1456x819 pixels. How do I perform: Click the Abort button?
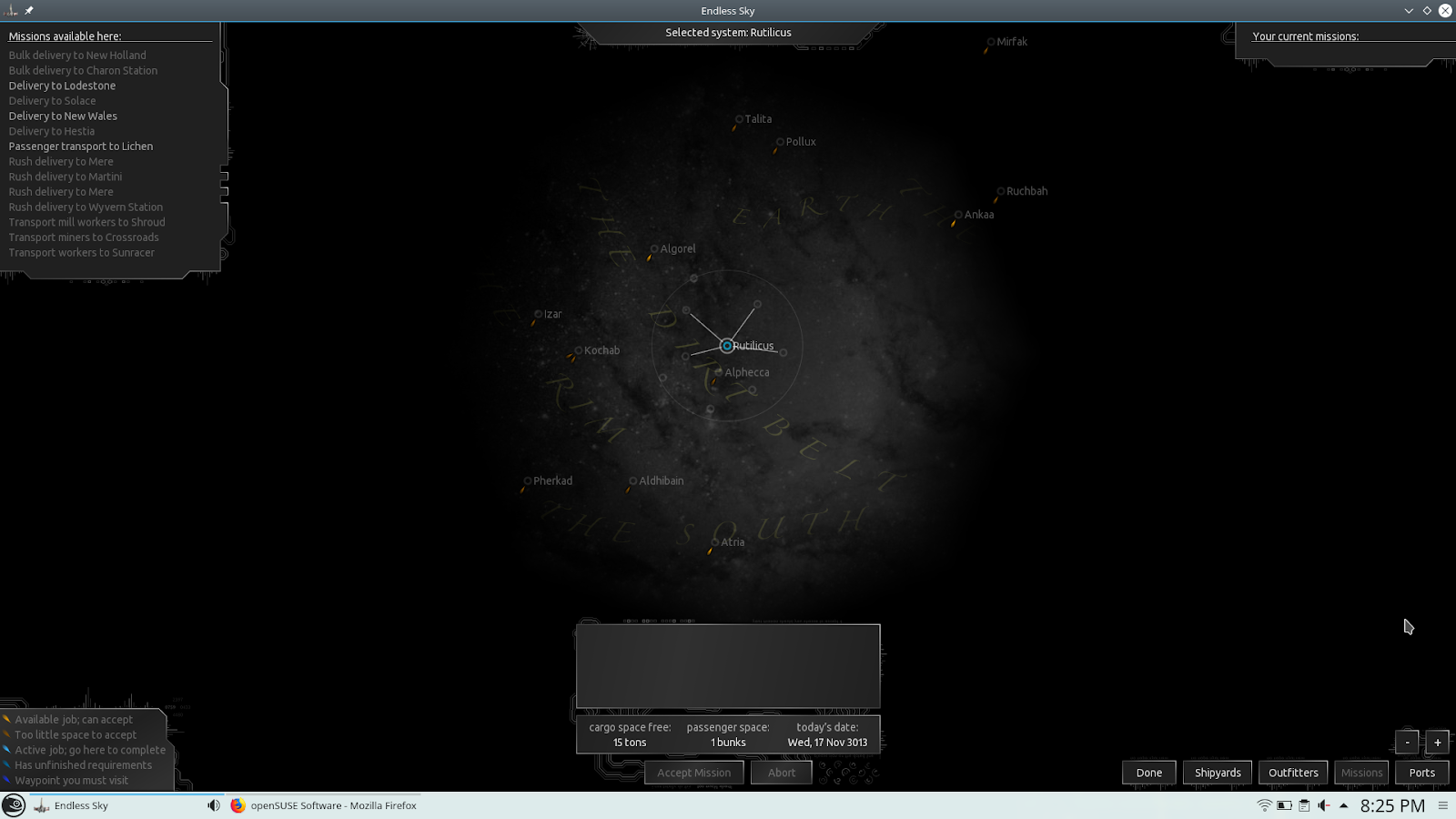(x=781, y=773)
